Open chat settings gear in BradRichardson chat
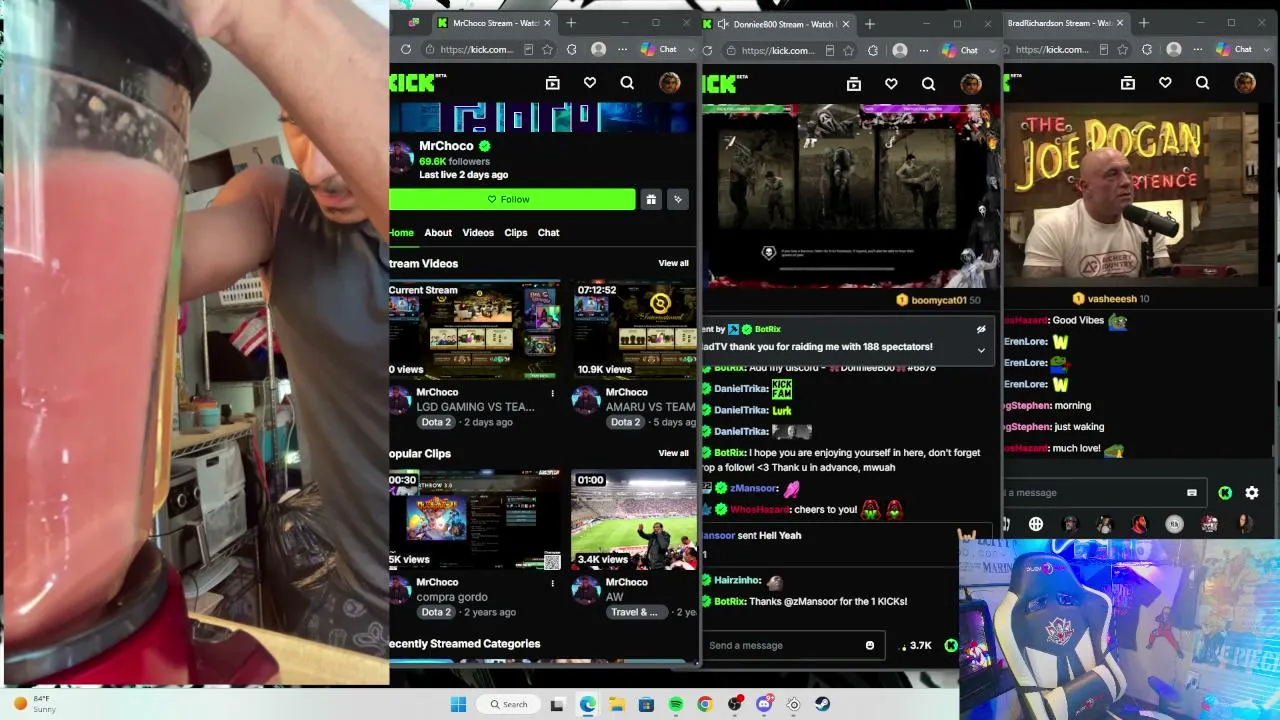Viewport: 1280px width, 720px height. tap(1252, 493)
